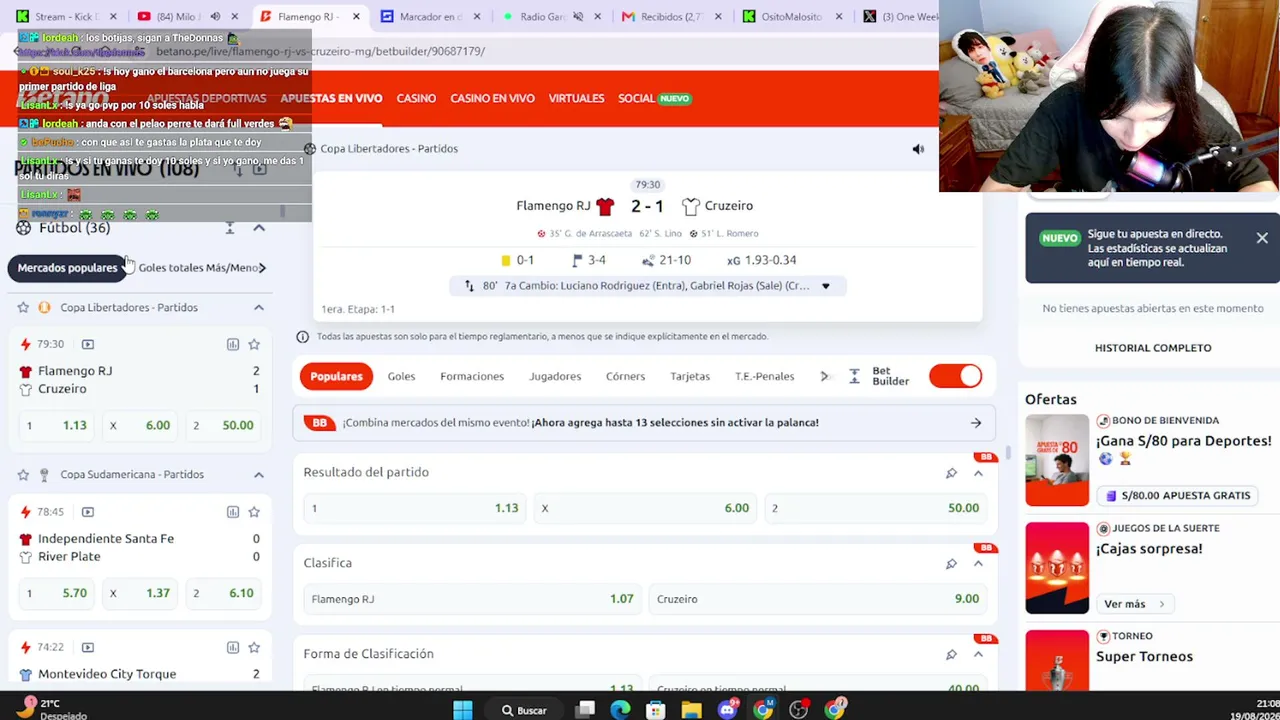
Task: Collapse the Fútbol (36) section
Action: tap(259, 228)
